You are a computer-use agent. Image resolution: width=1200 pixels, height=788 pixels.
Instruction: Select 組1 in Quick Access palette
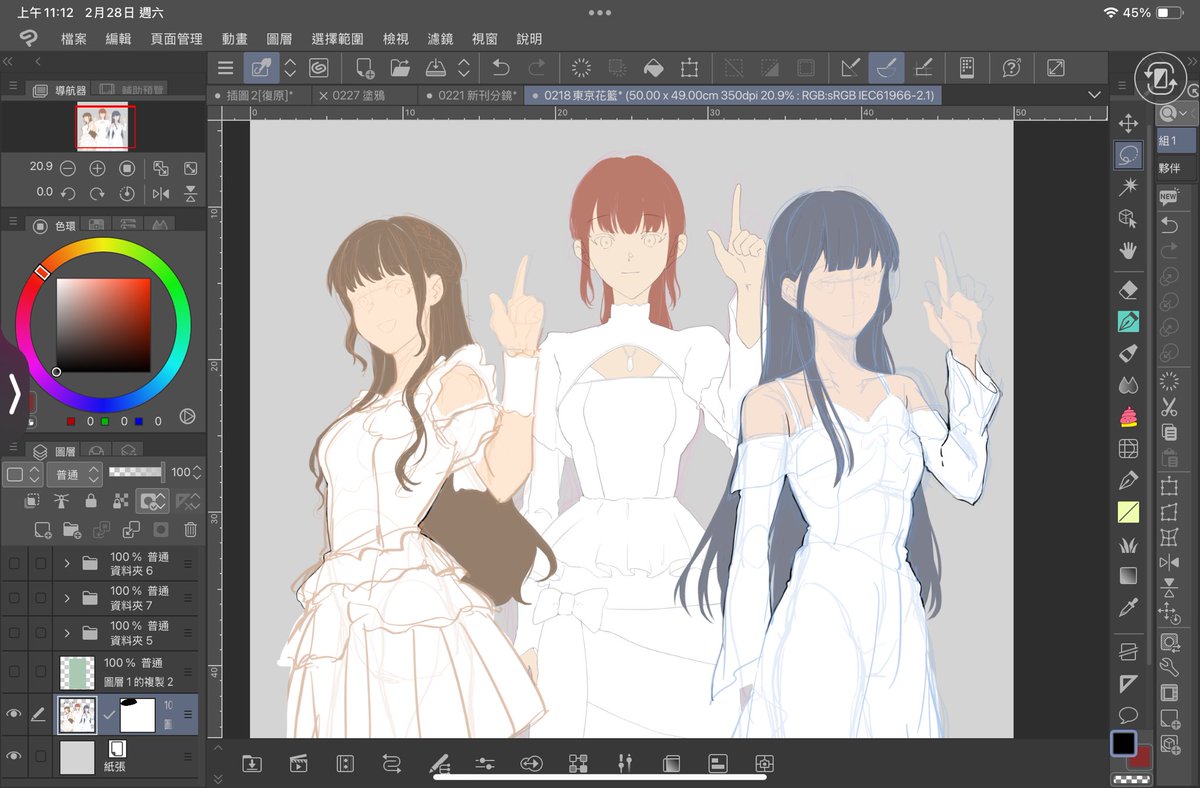1177,141
